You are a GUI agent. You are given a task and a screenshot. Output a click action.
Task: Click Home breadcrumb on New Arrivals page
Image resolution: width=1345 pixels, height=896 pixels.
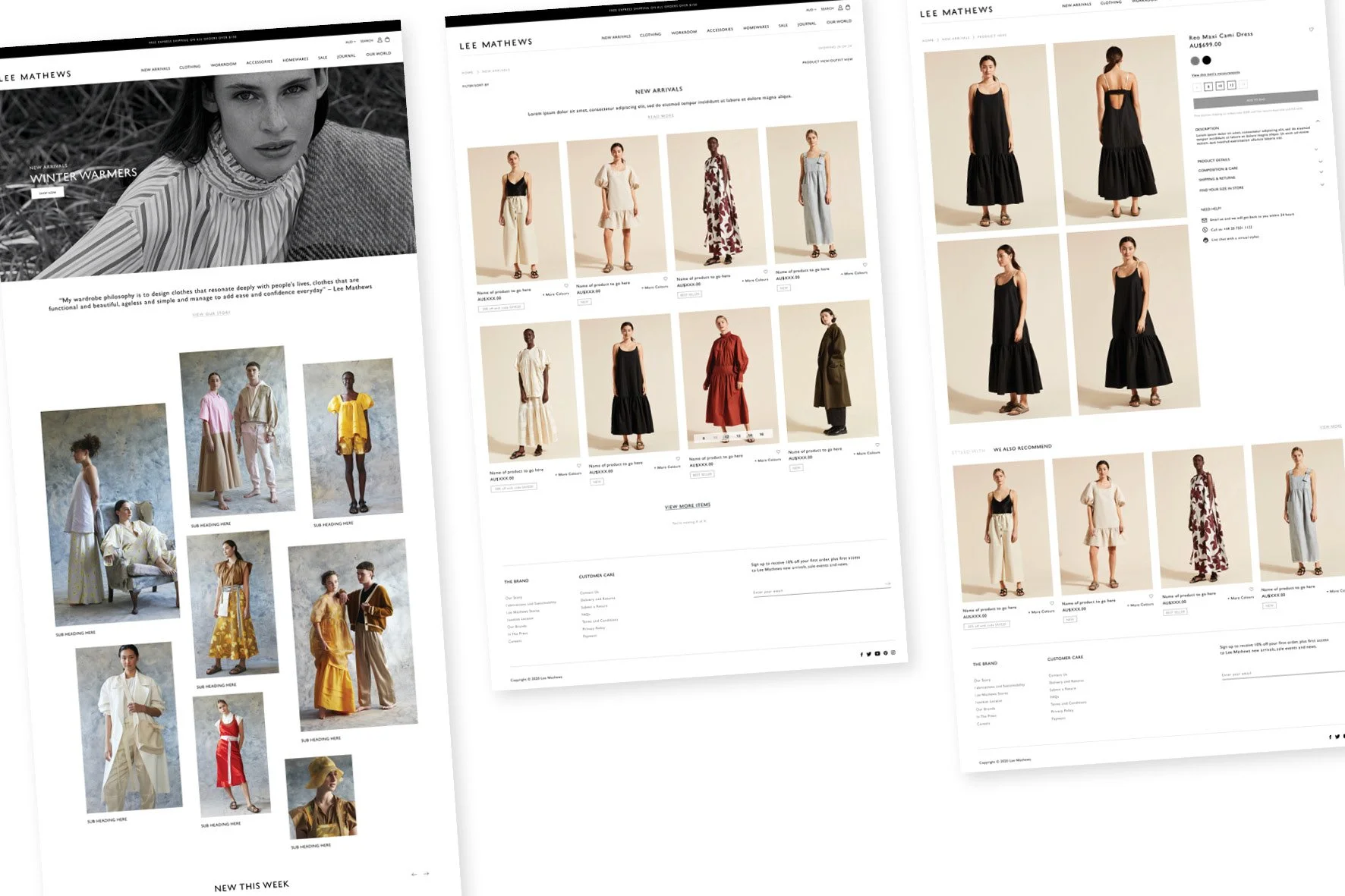[468, 73]
